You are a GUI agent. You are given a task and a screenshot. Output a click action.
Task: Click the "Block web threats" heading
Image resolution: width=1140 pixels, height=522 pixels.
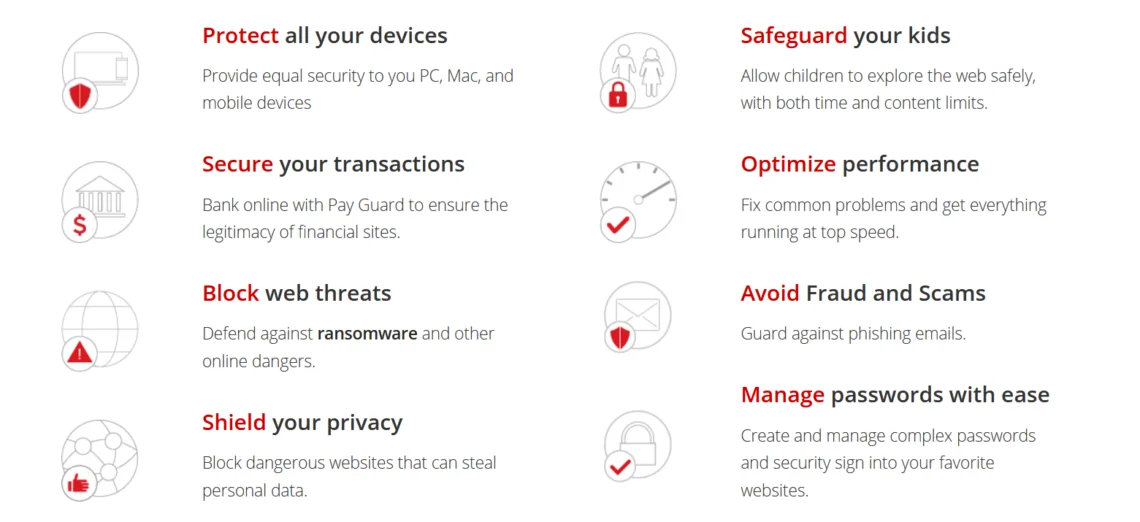[x=296, y=293]
